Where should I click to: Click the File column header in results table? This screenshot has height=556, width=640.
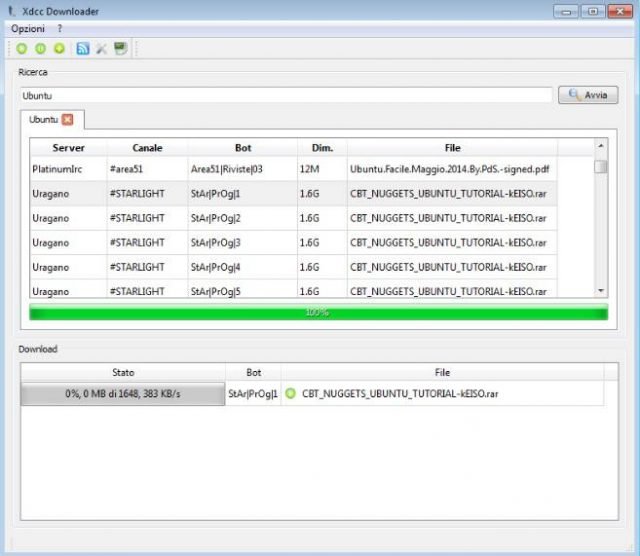(452, 148)
